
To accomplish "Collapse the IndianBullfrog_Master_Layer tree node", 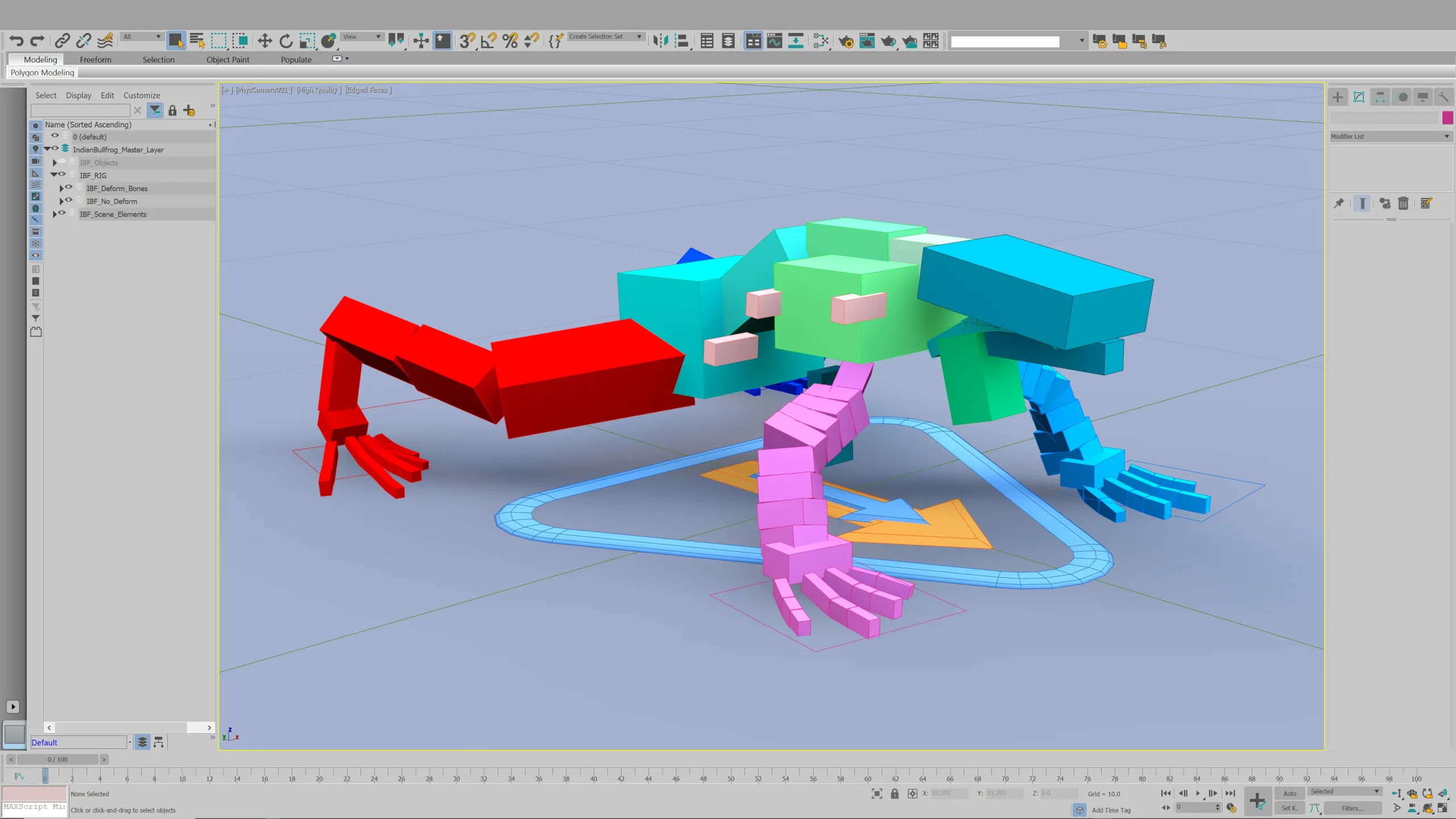I will [47, 149].
